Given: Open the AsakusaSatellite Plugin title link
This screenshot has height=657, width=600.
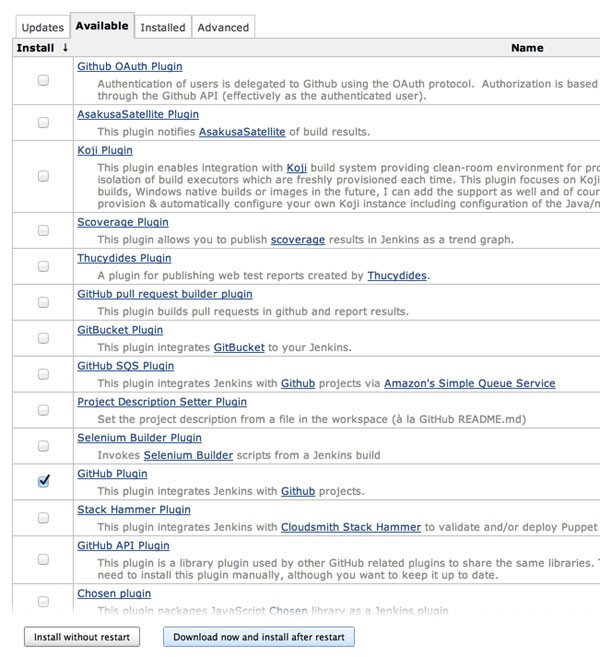Looking at the screenshot, I should point(138,114).
